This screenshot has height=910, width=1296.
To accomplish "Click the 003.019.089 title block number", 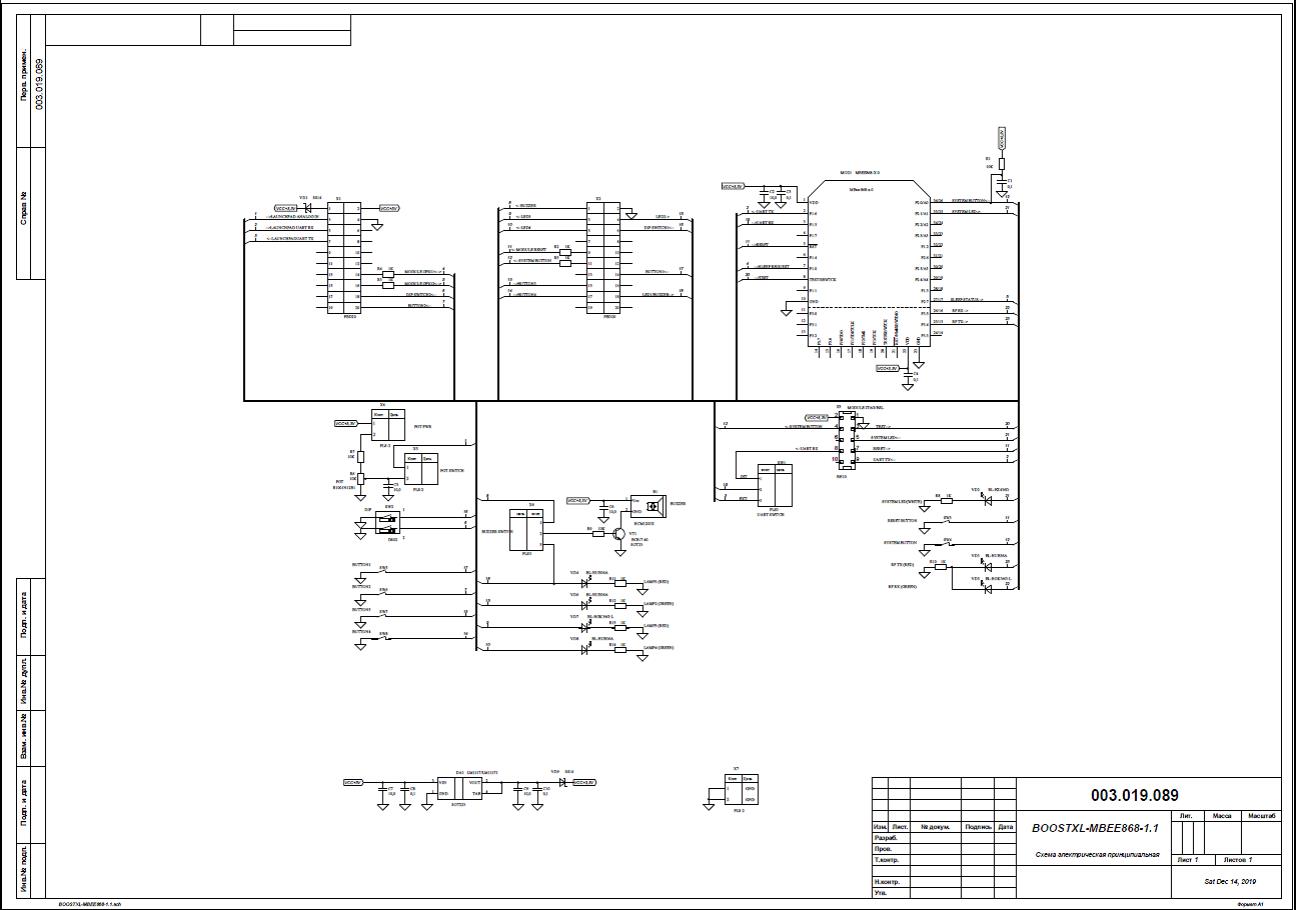I will [x=1134, y=796].
